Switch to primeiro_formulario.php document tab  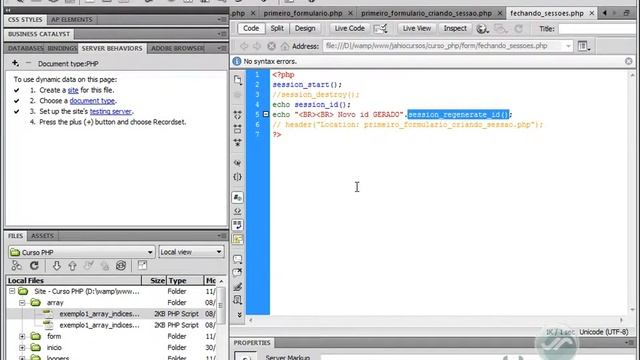[x=303, y=13]
